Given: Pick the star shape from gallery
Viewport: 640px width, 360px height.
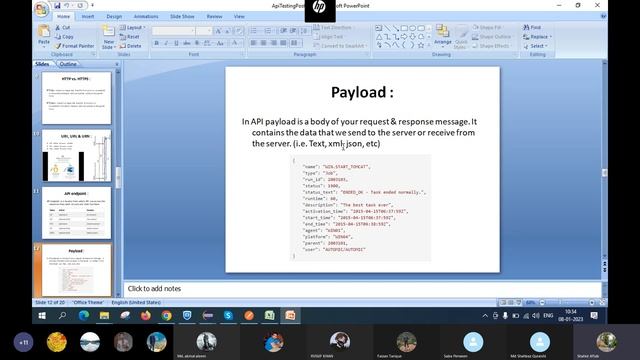Looking at the screenshot, I should point(421,45).
